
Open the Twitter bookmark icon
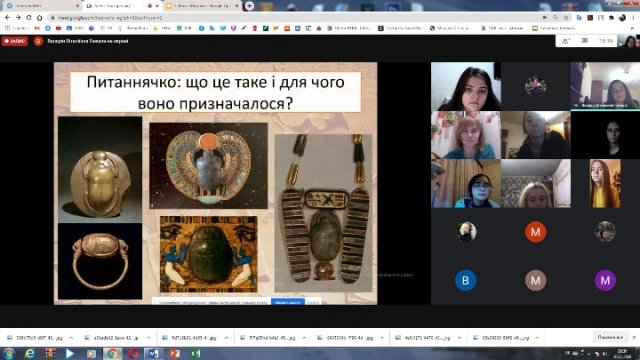(223, 28)
